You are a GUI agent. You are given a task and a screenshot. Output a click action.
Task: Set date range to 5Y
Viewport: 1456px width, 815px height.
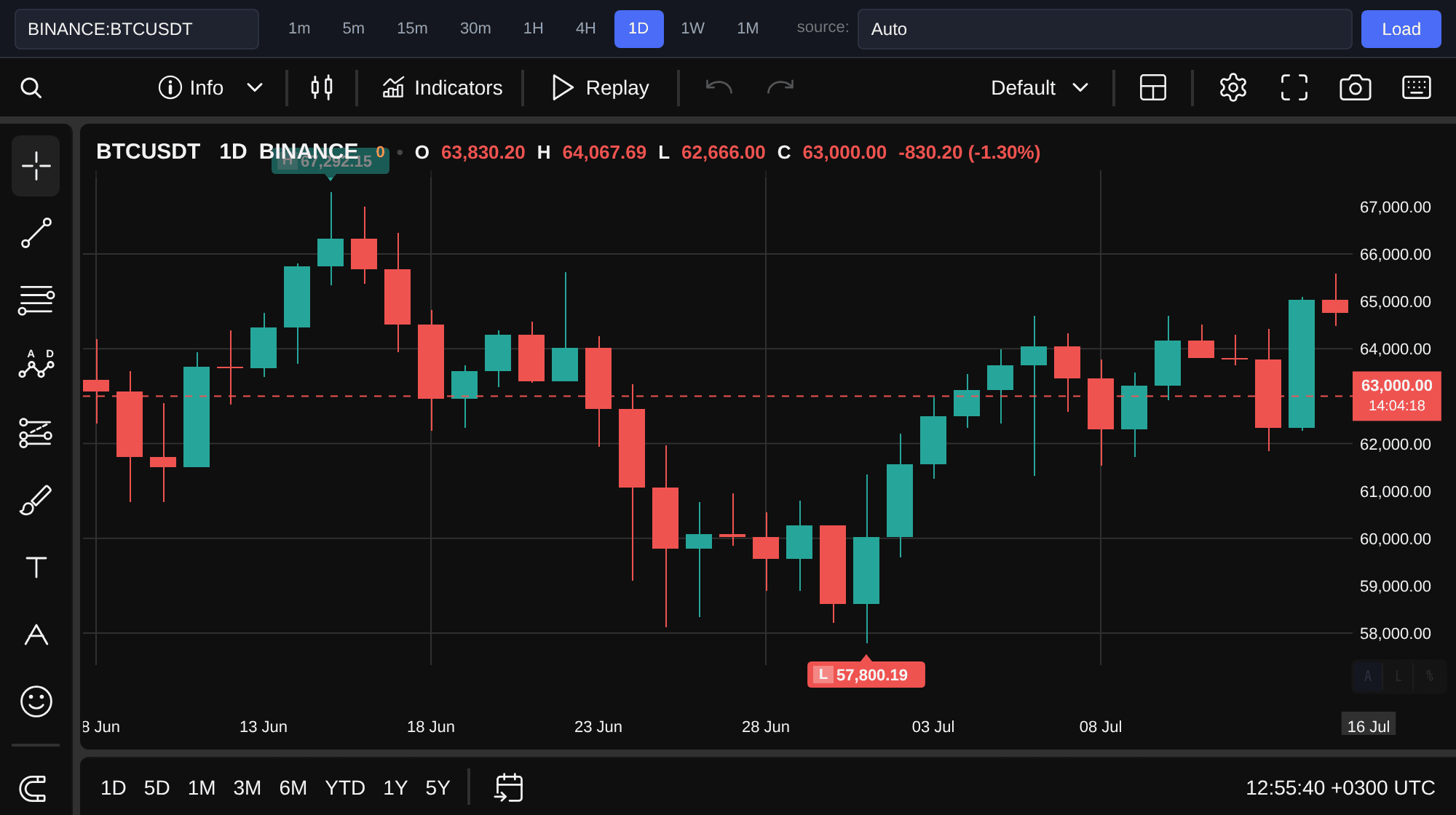point(438,787)
